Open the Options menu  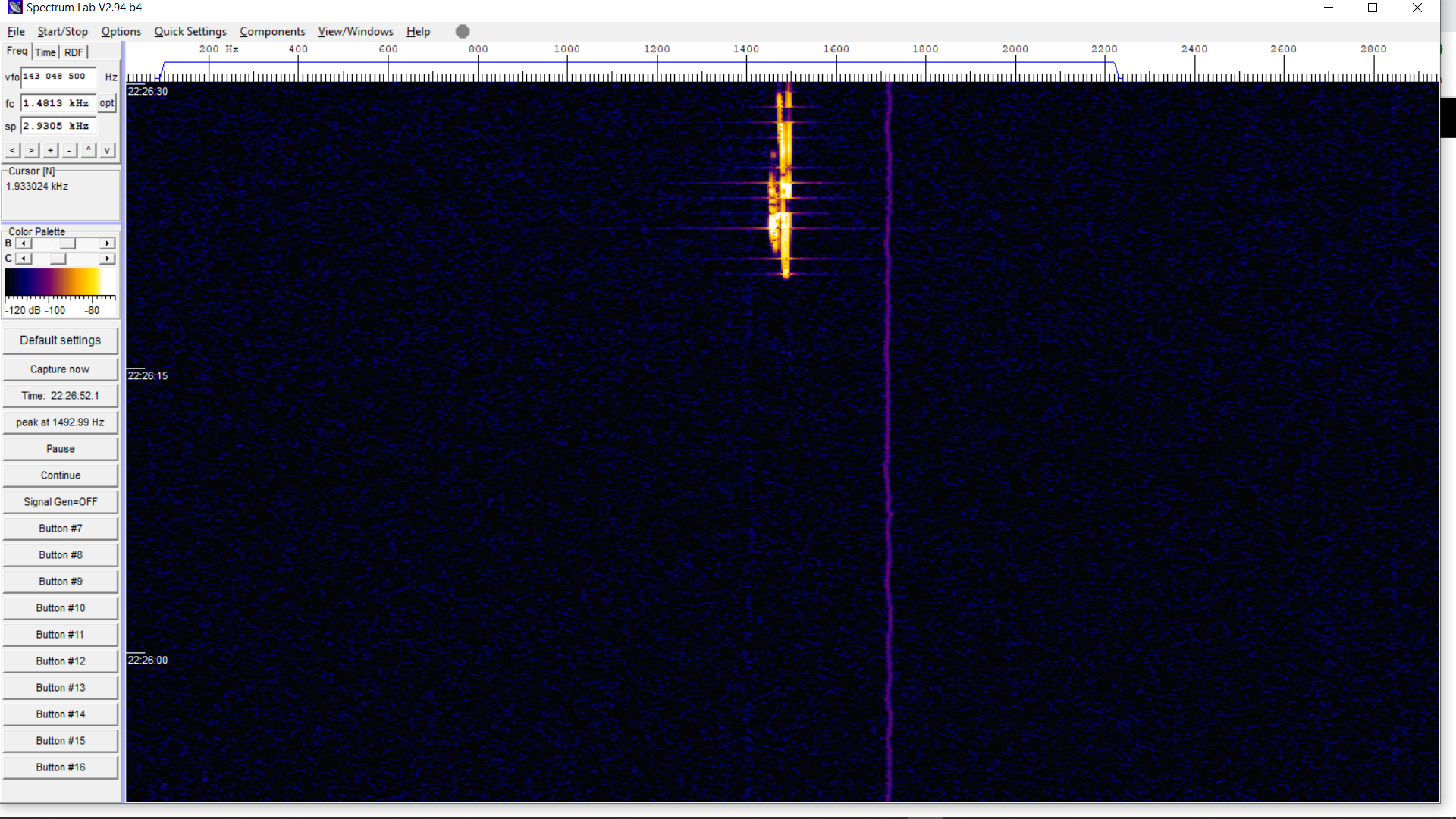121,31
